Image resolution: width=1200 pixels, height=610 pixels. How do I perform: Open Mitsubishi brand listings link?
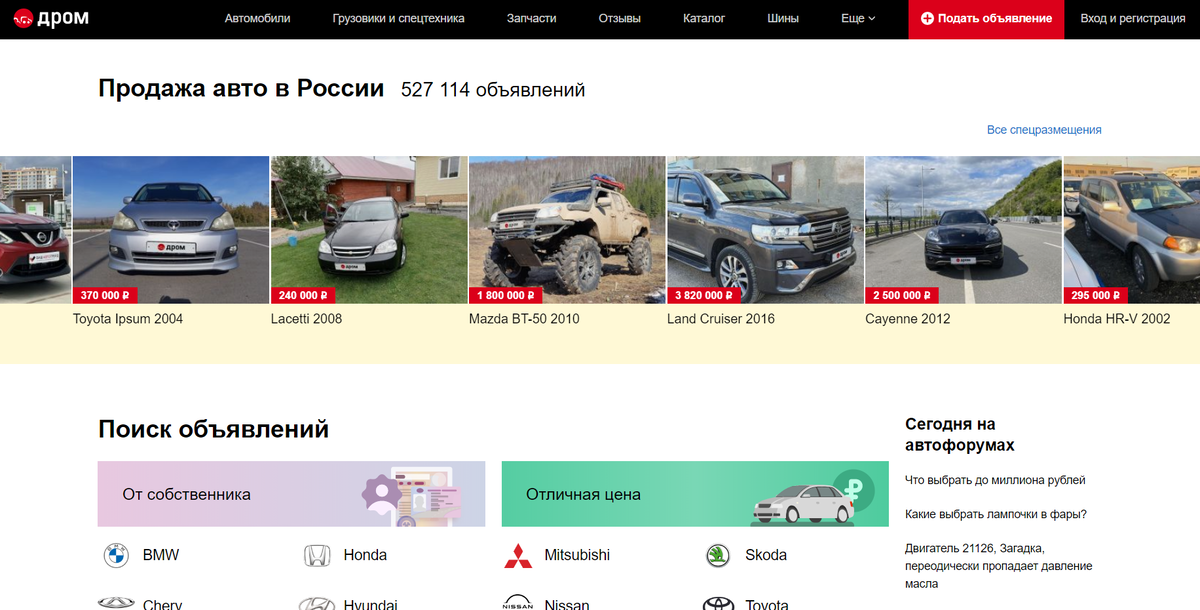(x=577, y=555)
